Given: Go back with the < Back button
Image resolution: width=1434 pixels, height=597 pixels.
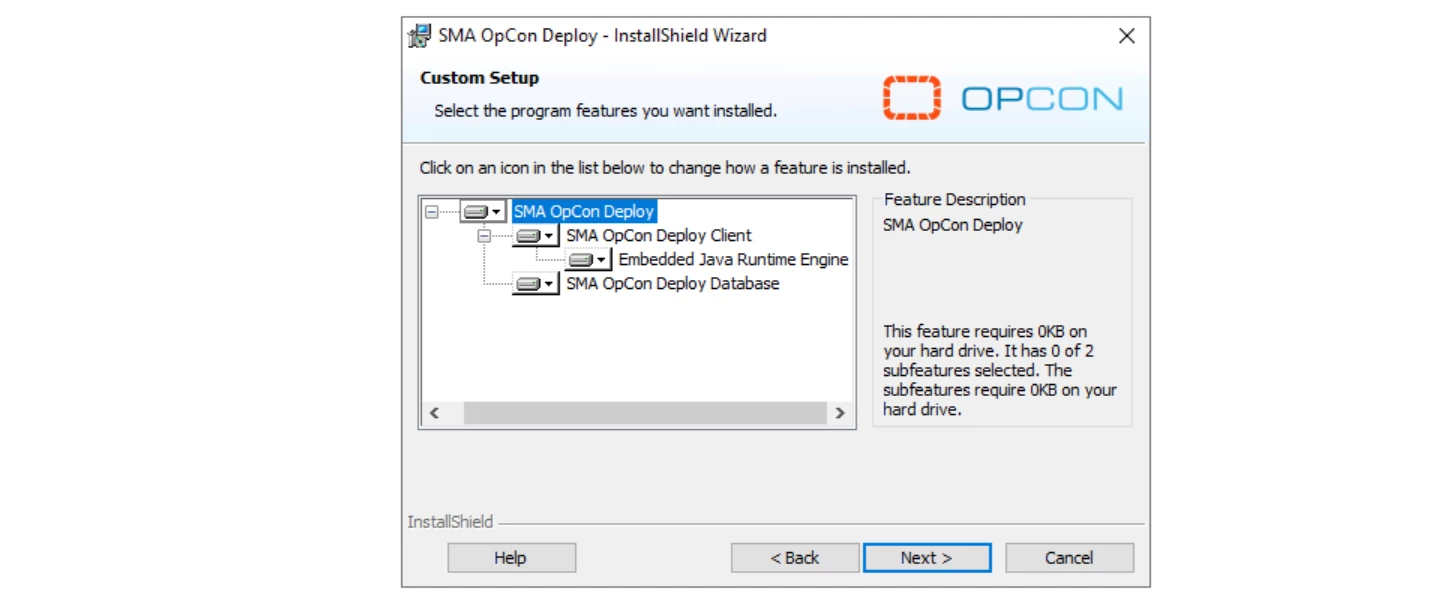Looking at the screenshot, I should point(795,558).
